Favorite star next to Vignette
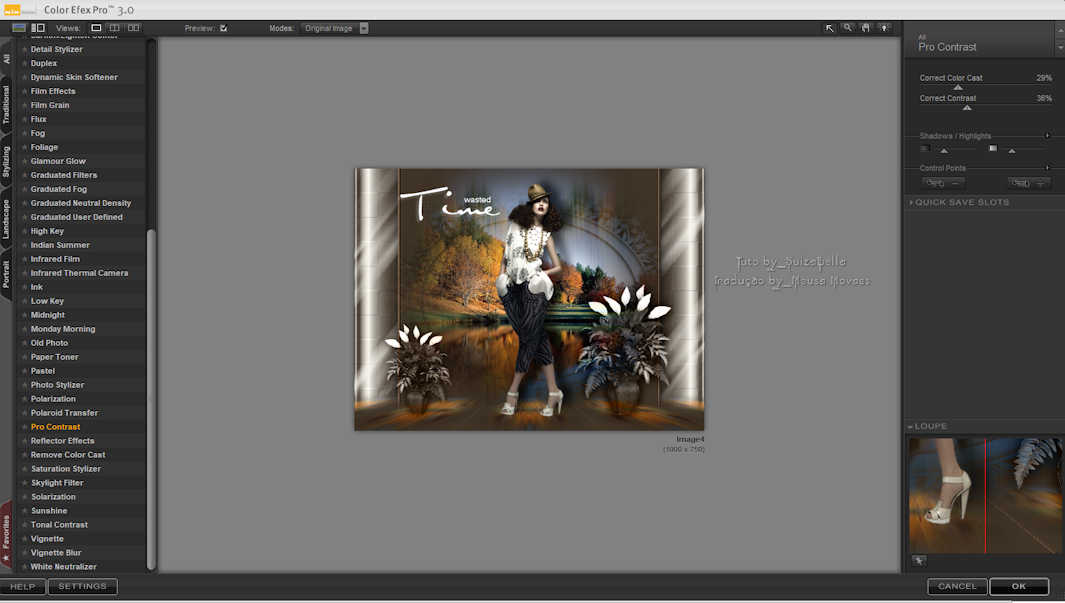This screenshot has width=1065, height=603. point(24,539)
